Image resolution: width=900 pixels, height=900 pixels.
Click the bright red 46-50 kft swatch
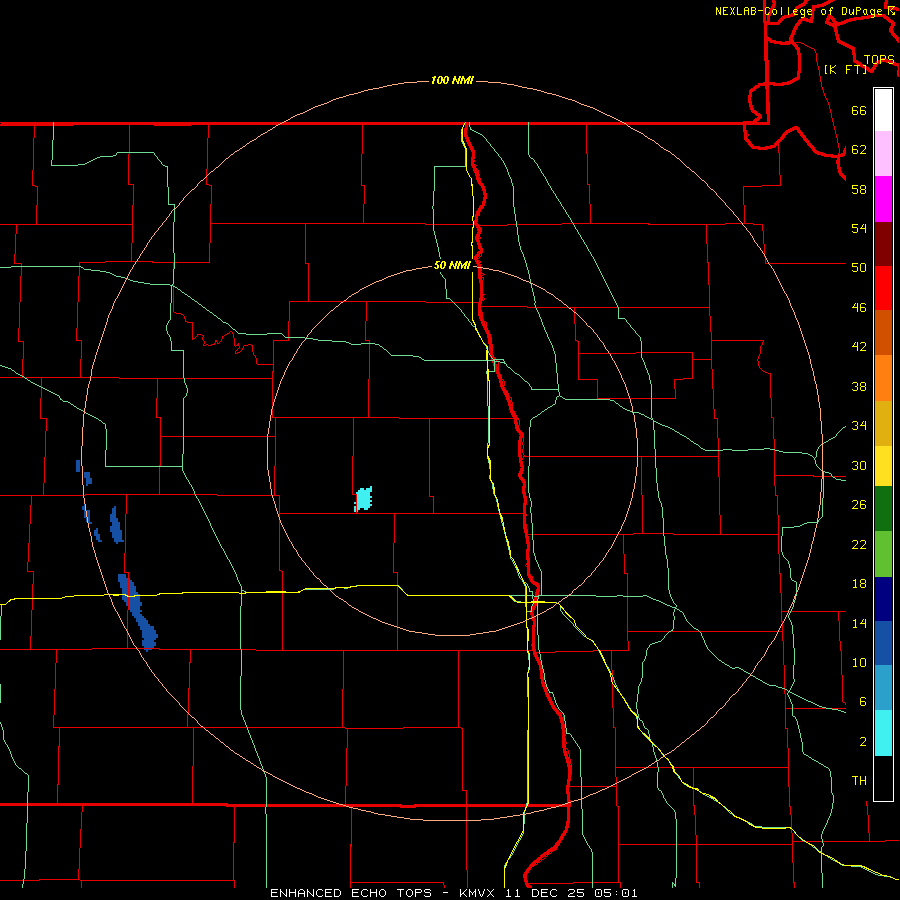883,288
